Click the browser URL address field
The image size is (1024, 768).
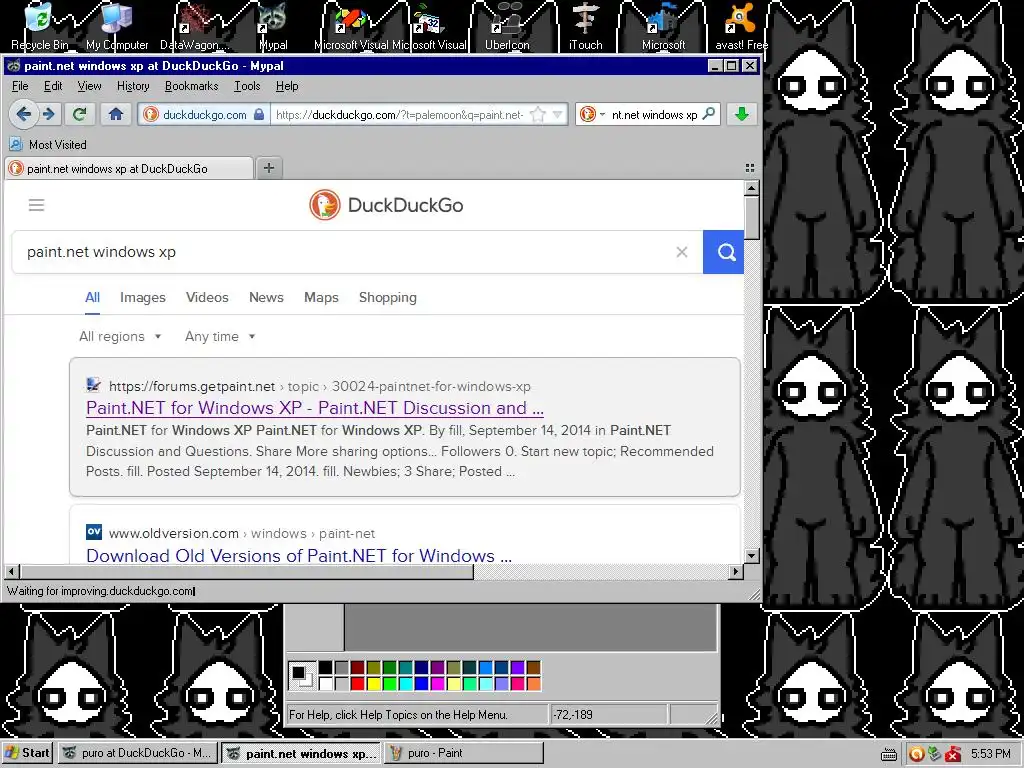pos(400,115)
